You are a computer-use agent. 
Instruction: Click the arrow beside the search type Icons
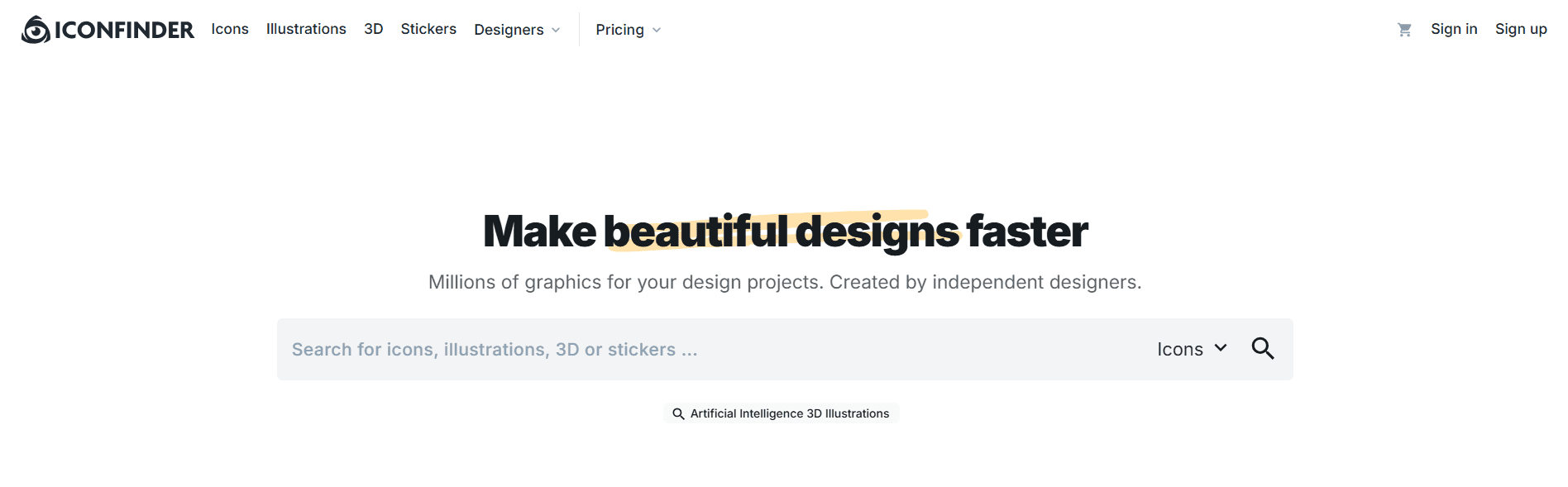coord(1221,348)
